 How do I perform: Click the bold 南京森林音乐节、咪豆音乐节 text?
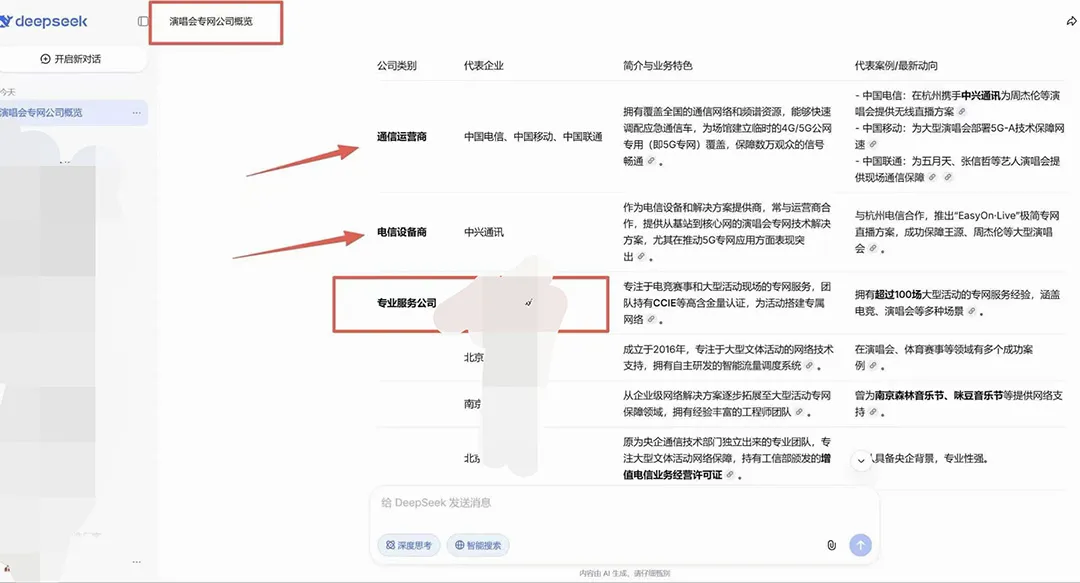point(939,395)
